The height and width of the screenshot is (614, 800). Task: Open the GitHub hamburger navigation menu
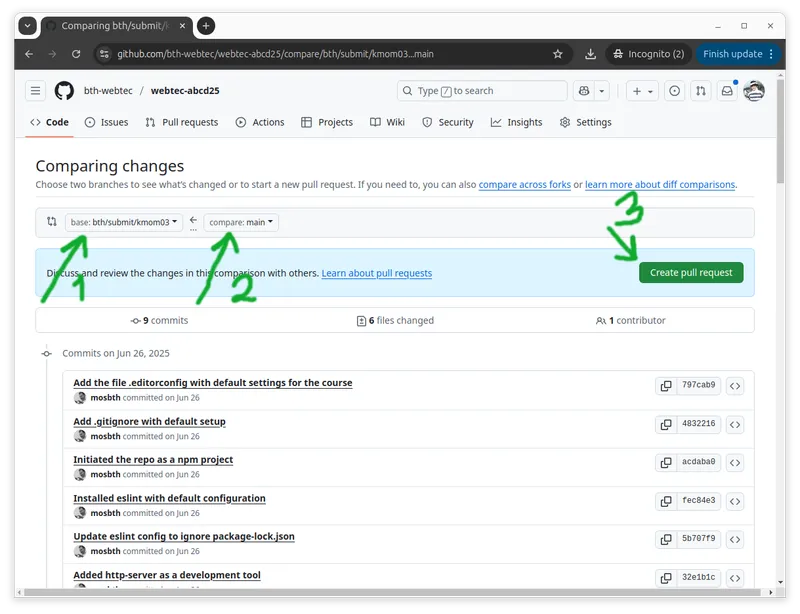[36, 91]
